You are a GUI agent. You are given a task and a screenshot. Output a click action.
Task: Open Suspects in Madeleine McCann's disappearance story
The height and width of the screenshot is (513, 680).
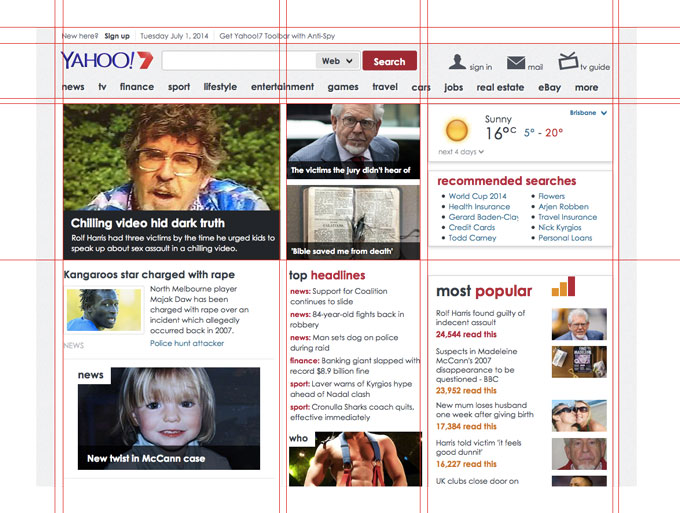coord(476,365)
